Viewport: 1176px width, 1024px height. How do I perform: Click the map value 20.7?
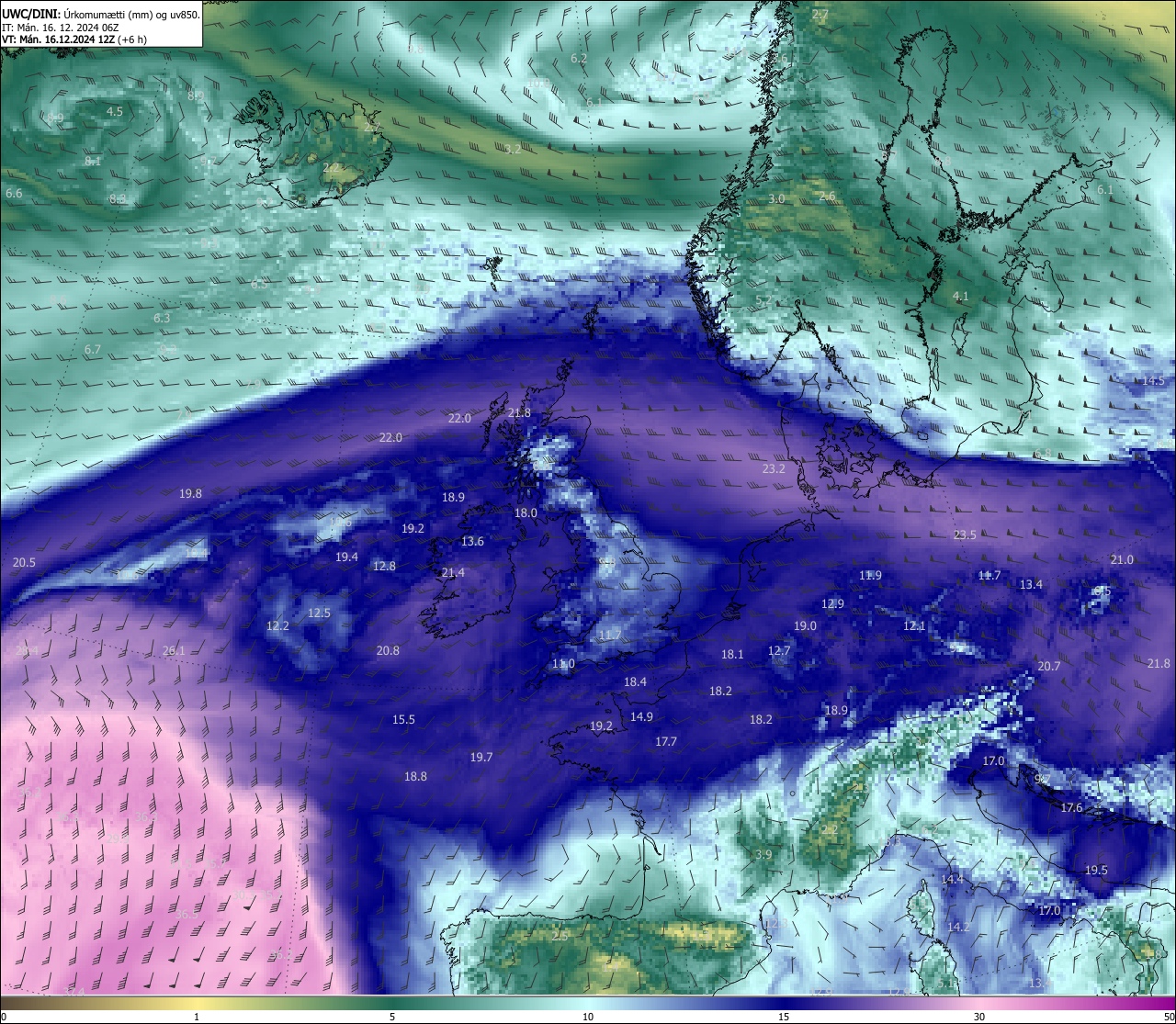click(x=1048, y=666)
